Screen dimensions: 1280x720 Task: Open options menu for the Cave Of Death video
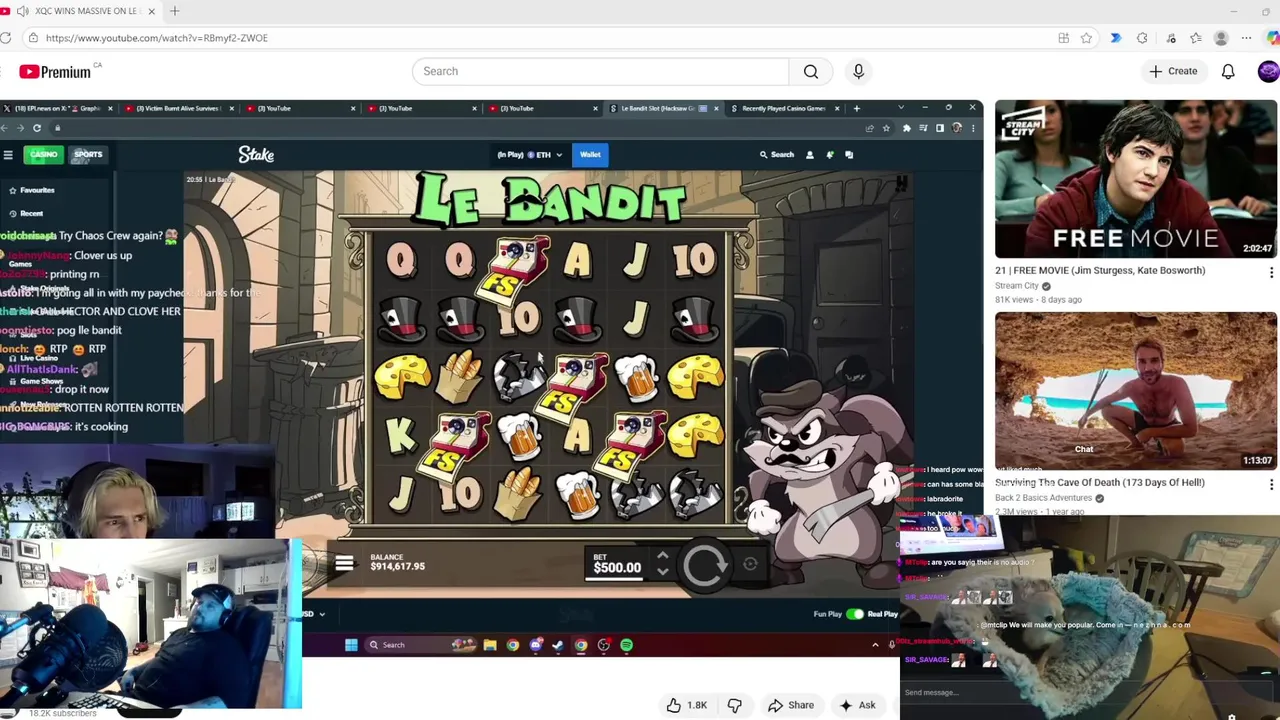tap(1271, 485)
